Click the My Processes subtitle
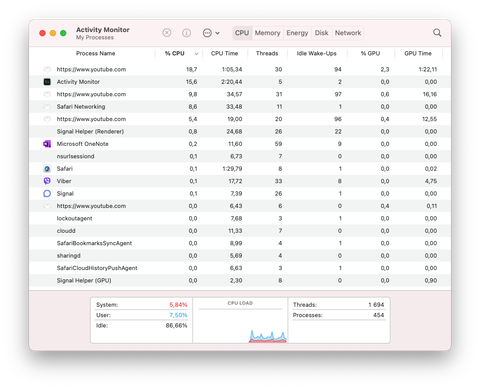The image size is (480, 389). tap(95, 37)
